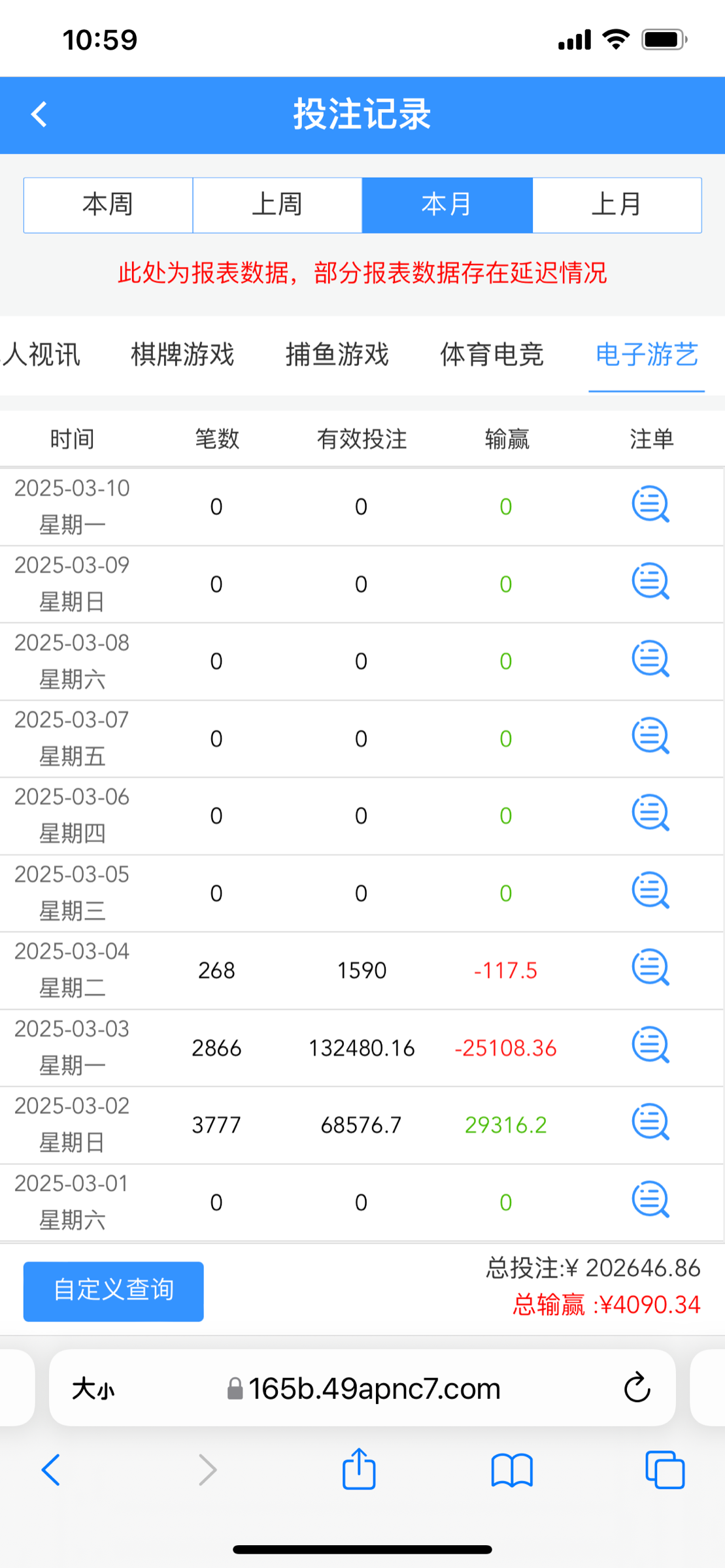The width and height of the screenshot is (725, 1568).
Task: Tap the Safari reload page icon
Action: click(636, 1388)
